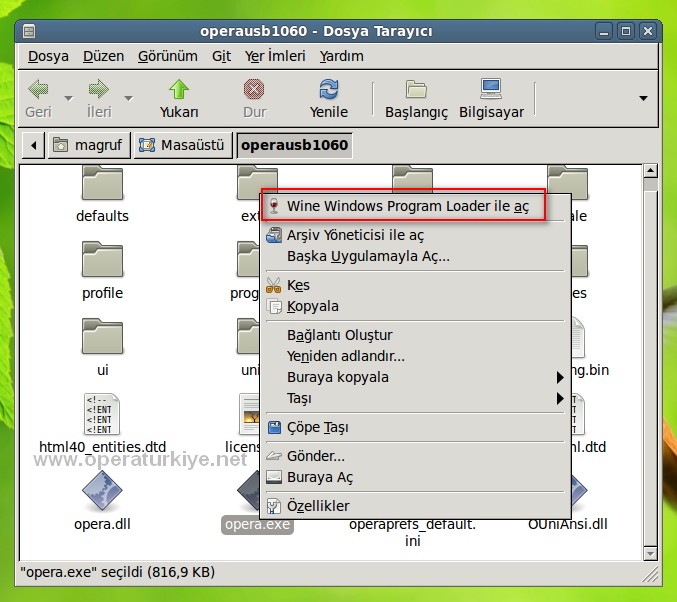Screen dimensions: 677x602
Task: Open Özellikler from the context menu
Action: point(414,506)
